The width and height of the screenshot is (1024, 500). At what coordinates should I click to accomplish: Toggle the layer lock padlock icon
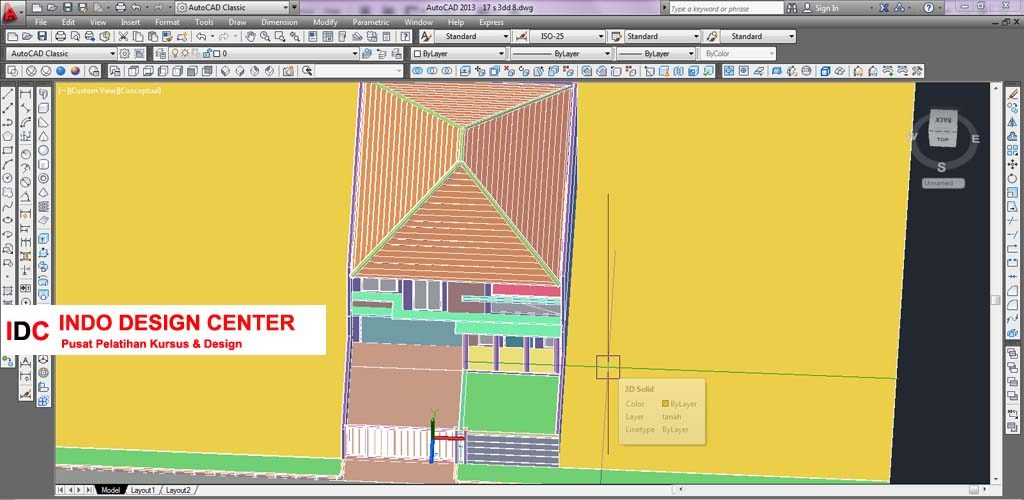207,54
